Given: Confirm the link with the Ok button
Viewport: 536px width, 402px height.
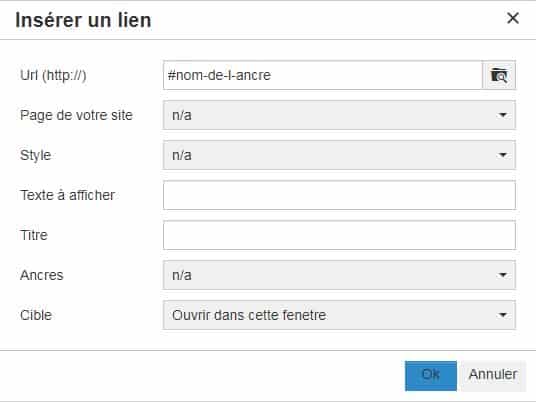Looking at the screenshot, I should click(431, 376).
